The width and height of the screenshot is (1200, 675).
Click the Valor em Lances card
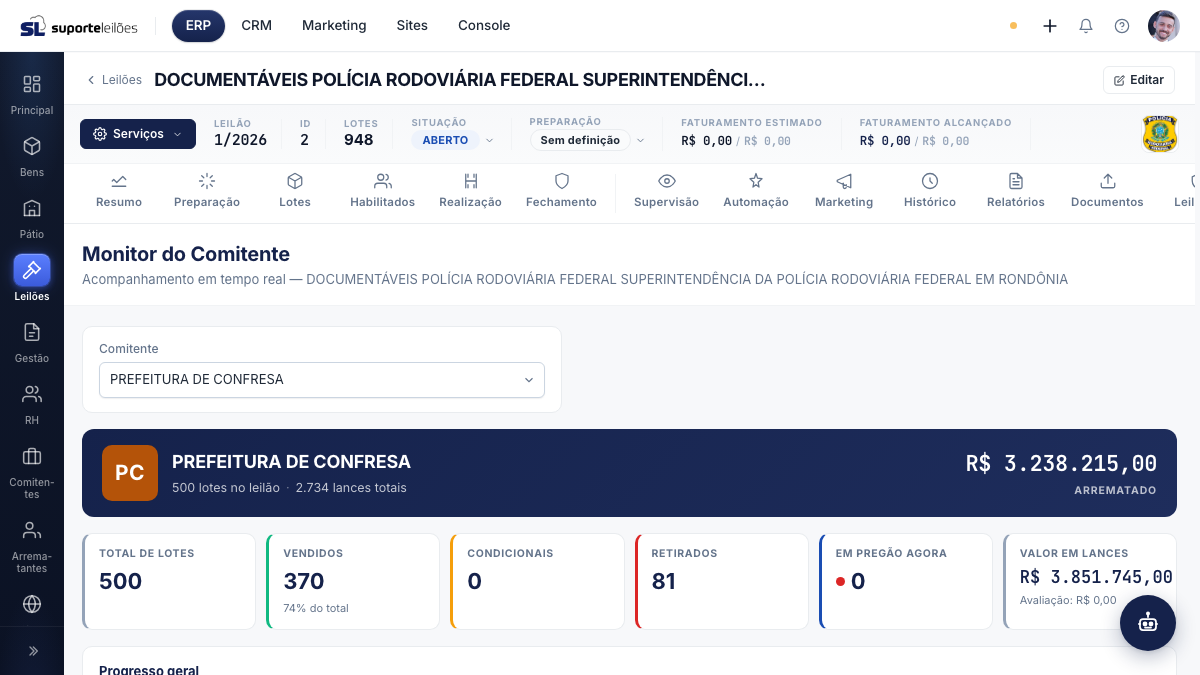(1090, 581)
